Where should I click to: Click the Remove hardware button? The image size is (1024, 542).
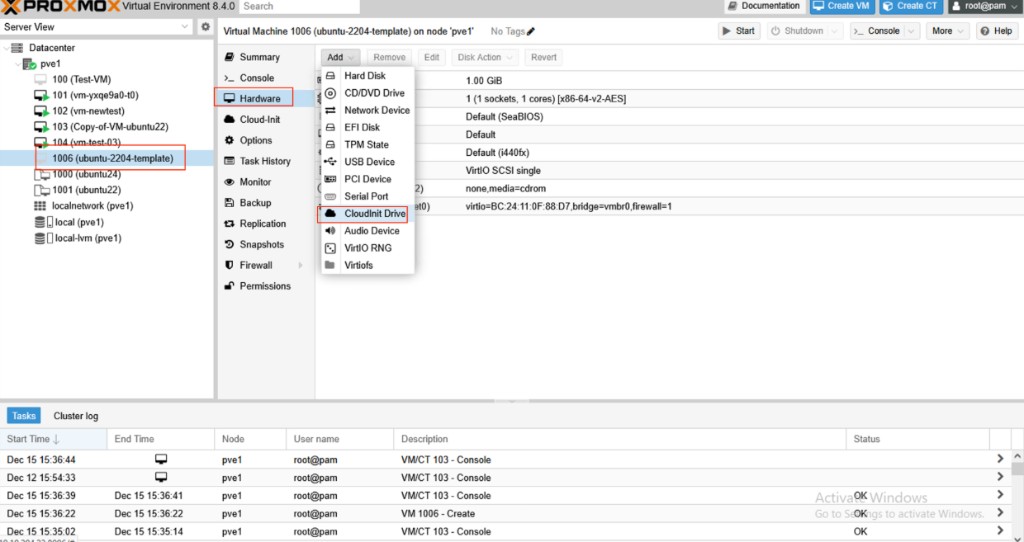pyautogui.click(x=389, y=57)
